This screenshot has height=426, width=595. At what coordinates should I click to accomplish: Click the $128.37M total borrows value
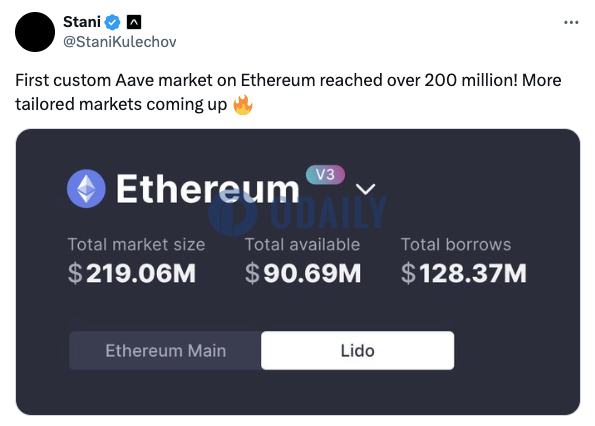(464, 274)
